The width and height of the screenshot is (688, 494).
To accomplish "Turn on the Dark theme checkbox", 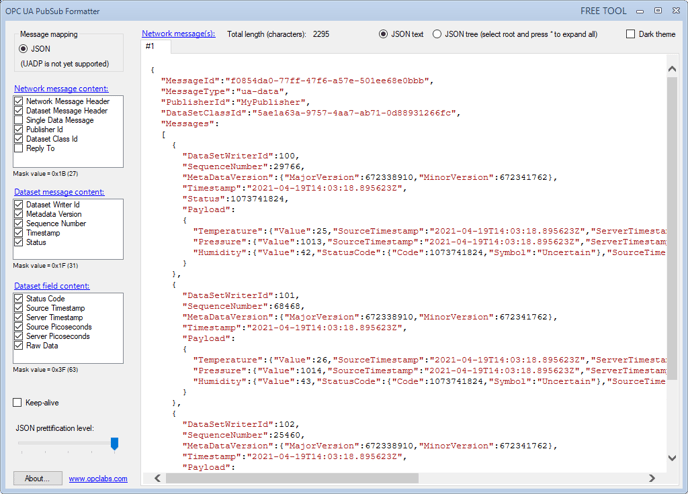I will (630, 34).
